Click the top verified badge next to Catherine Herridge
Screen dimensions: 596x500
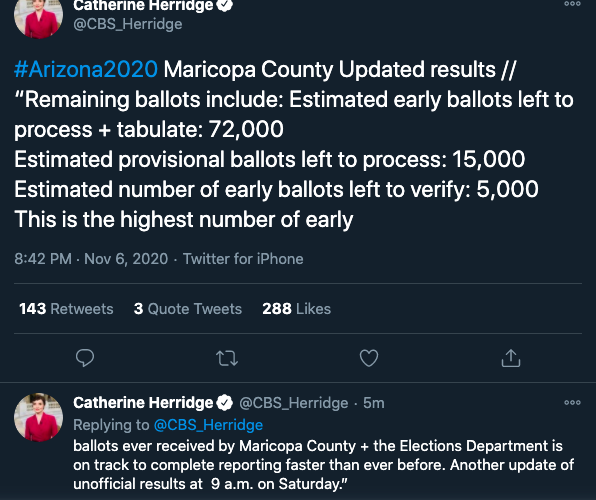tap(225, 5)
